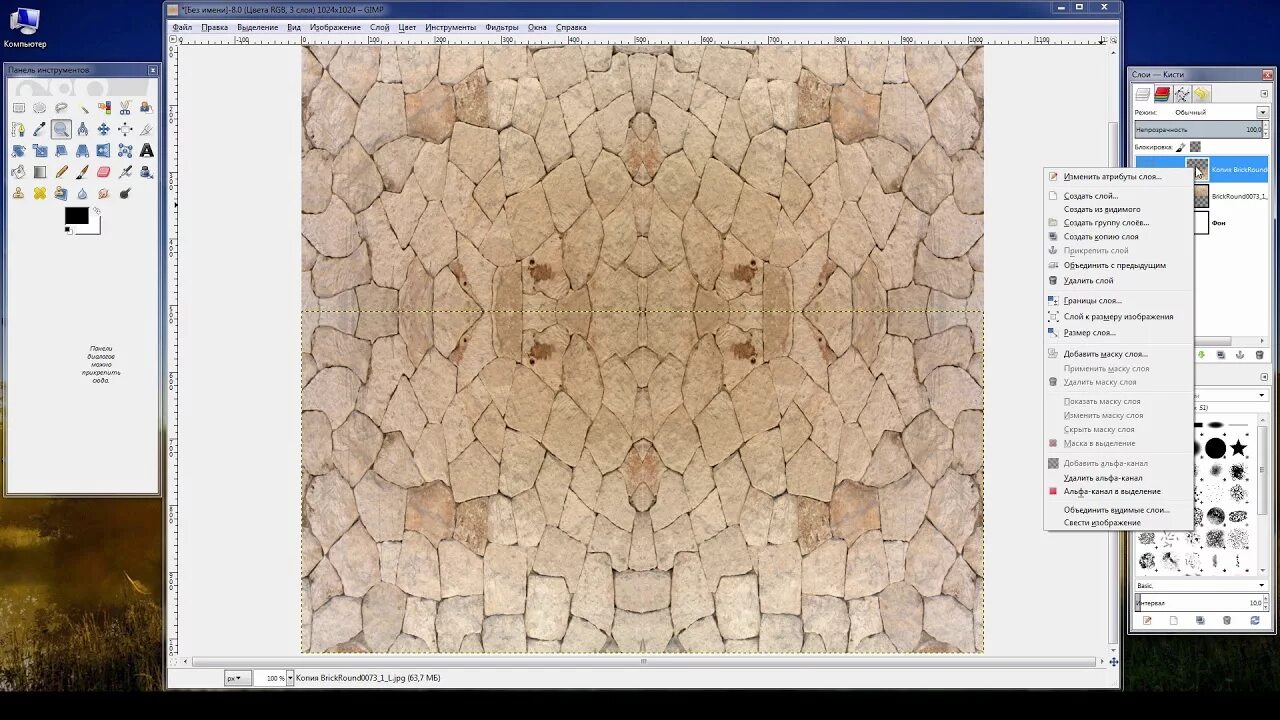This screenshot has width=1280, height=720.
Task: Select the Pencil tool
Action: click(x=61, y=172)
